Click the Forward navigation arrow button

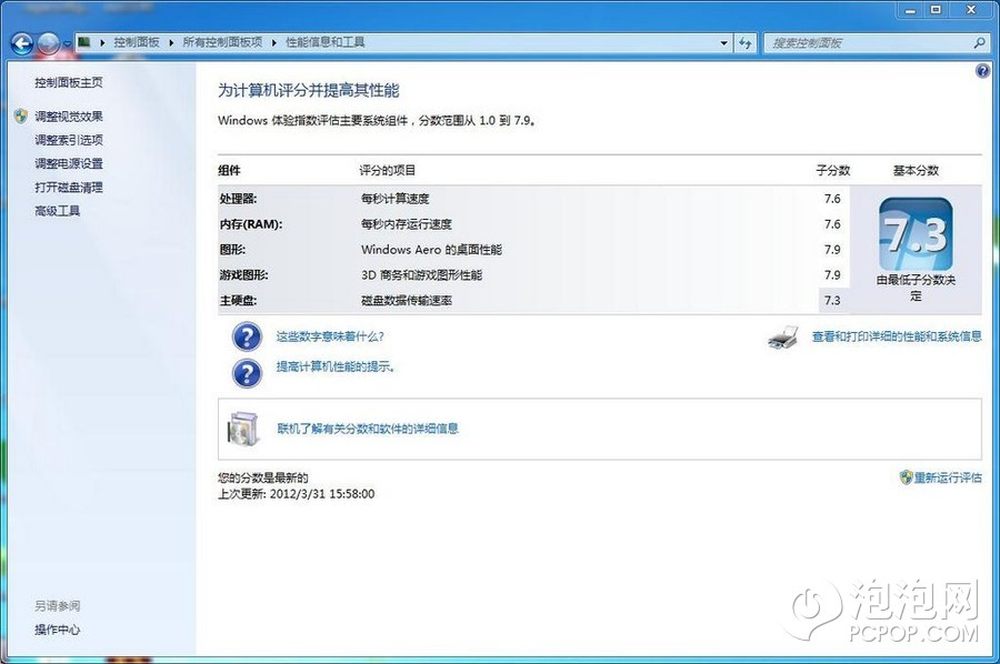click(x=48, y=43)
